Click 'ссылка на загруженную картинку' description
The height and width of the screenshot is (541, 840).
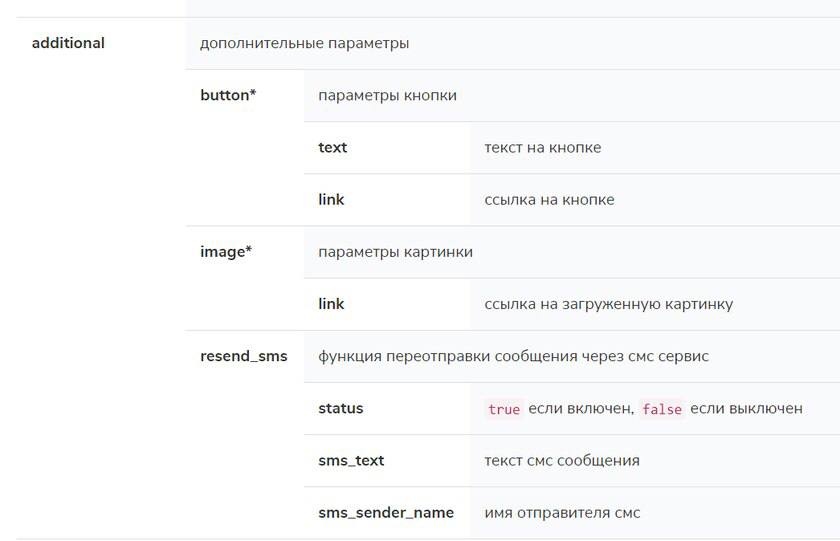click(x=609, y=304)
